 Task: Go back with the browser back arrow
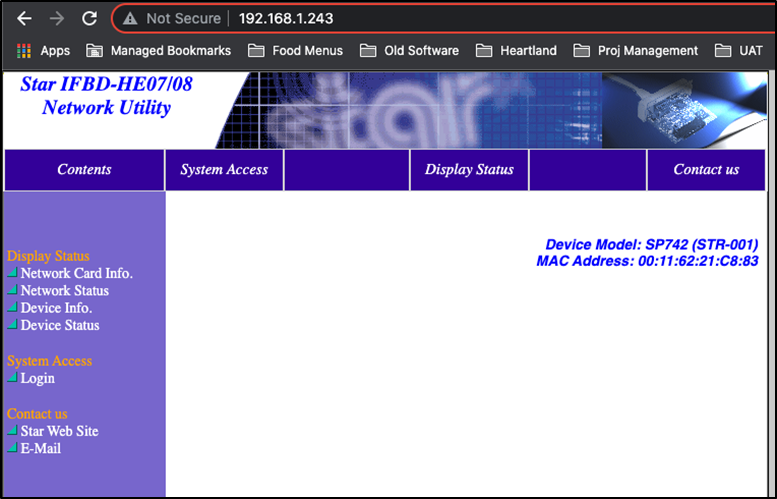coord(24,19)
